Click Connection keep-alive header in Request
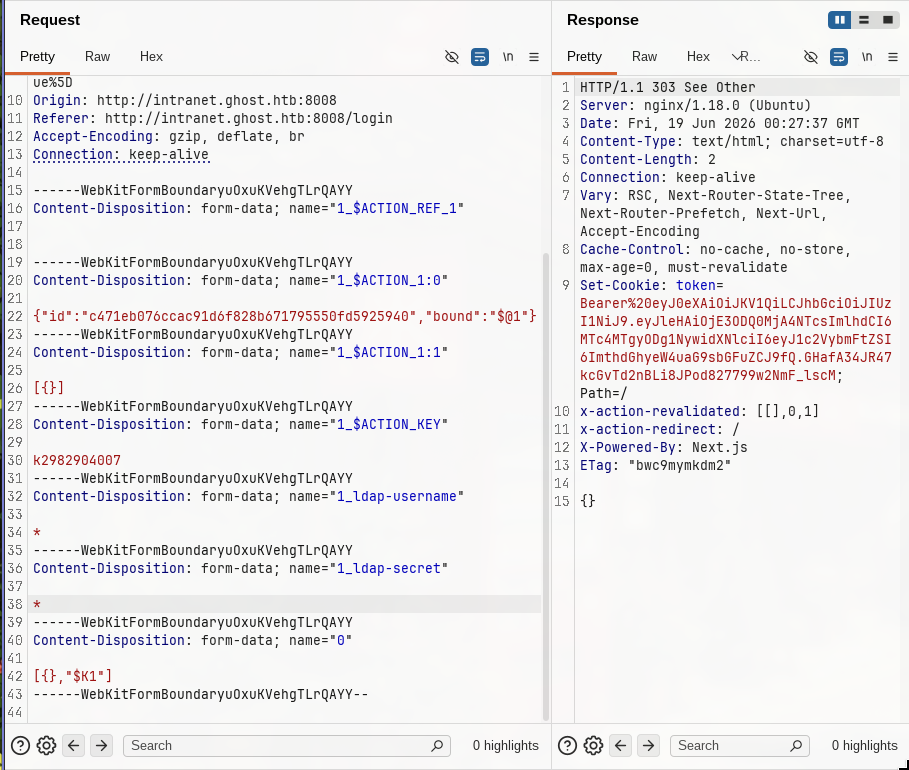The image size is (909, 770). [121, 154]
